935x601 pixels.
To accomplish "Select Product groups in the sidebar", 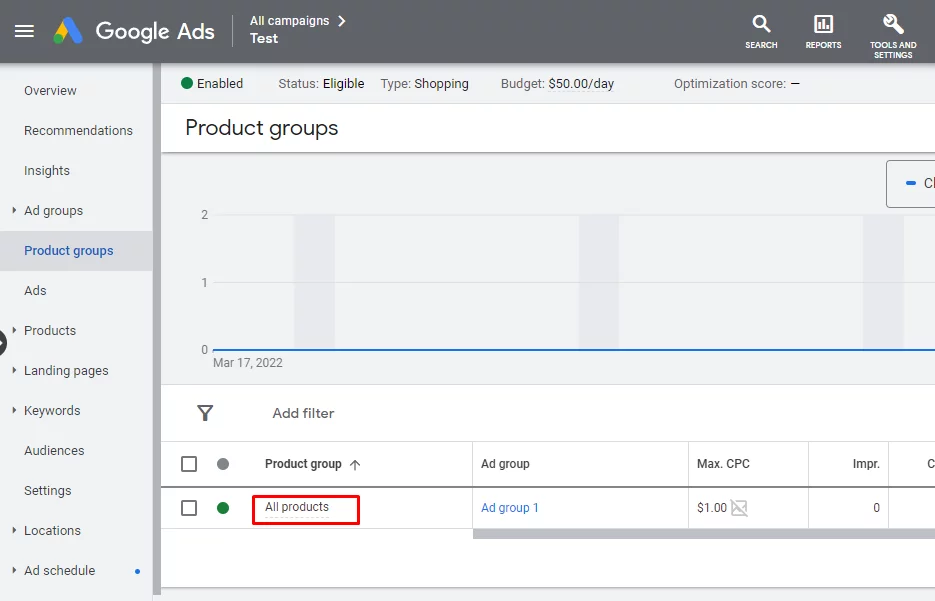I will [69, 250].
